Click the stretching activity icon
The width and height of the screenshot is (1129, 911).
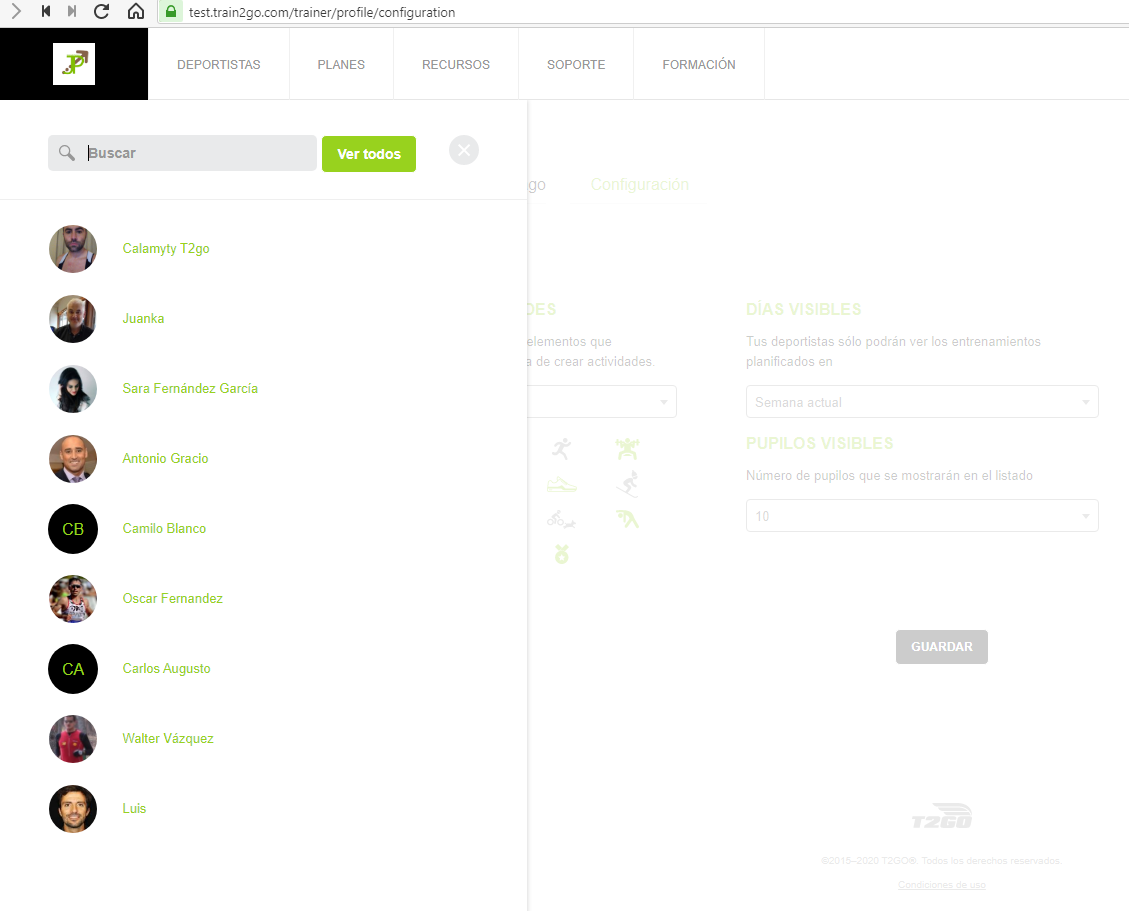(627, 519)
